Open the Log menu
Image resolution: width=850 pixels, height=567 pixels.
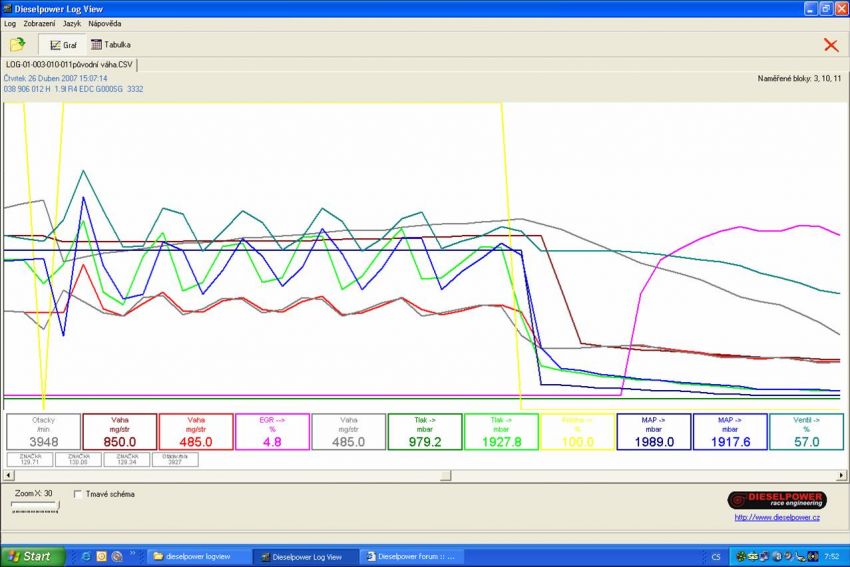point(10,23)
